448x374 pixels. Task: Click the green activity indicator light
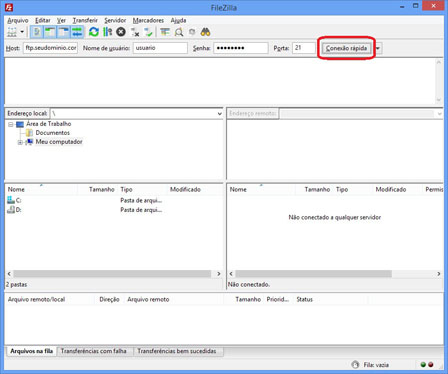(423, 365)
